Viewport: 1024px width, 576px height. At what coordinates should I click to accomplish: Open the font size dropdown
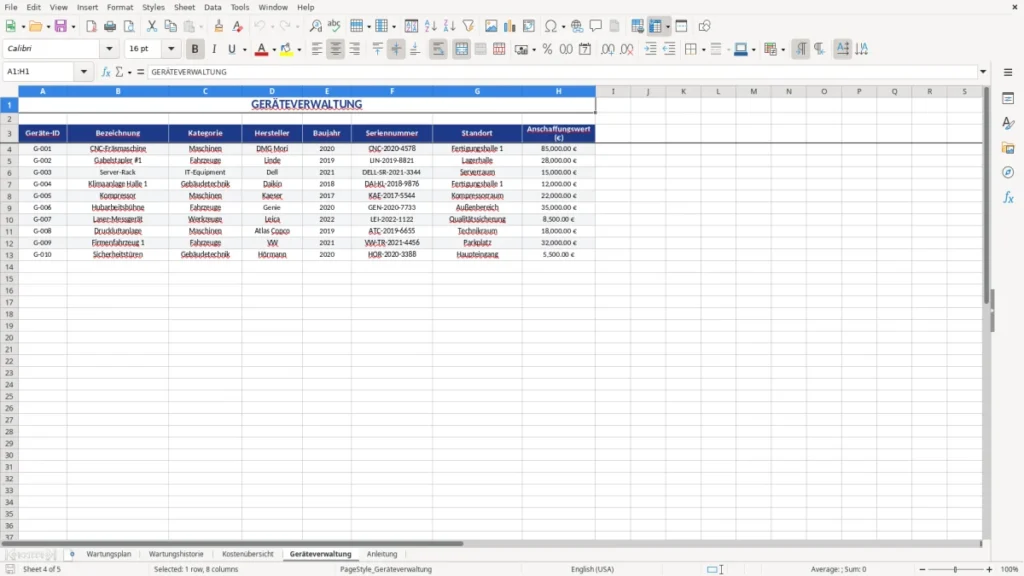171,48
